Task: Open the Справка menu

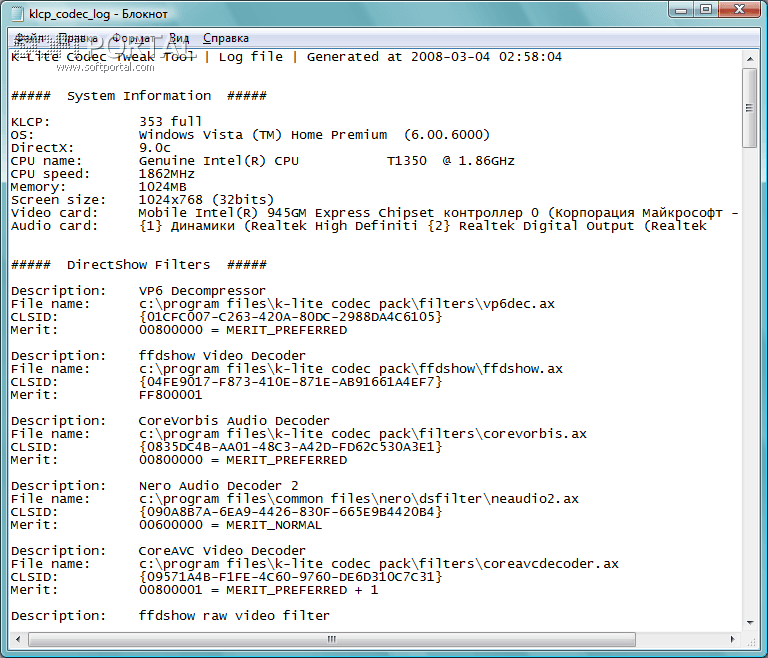Action: coord(226,38)
